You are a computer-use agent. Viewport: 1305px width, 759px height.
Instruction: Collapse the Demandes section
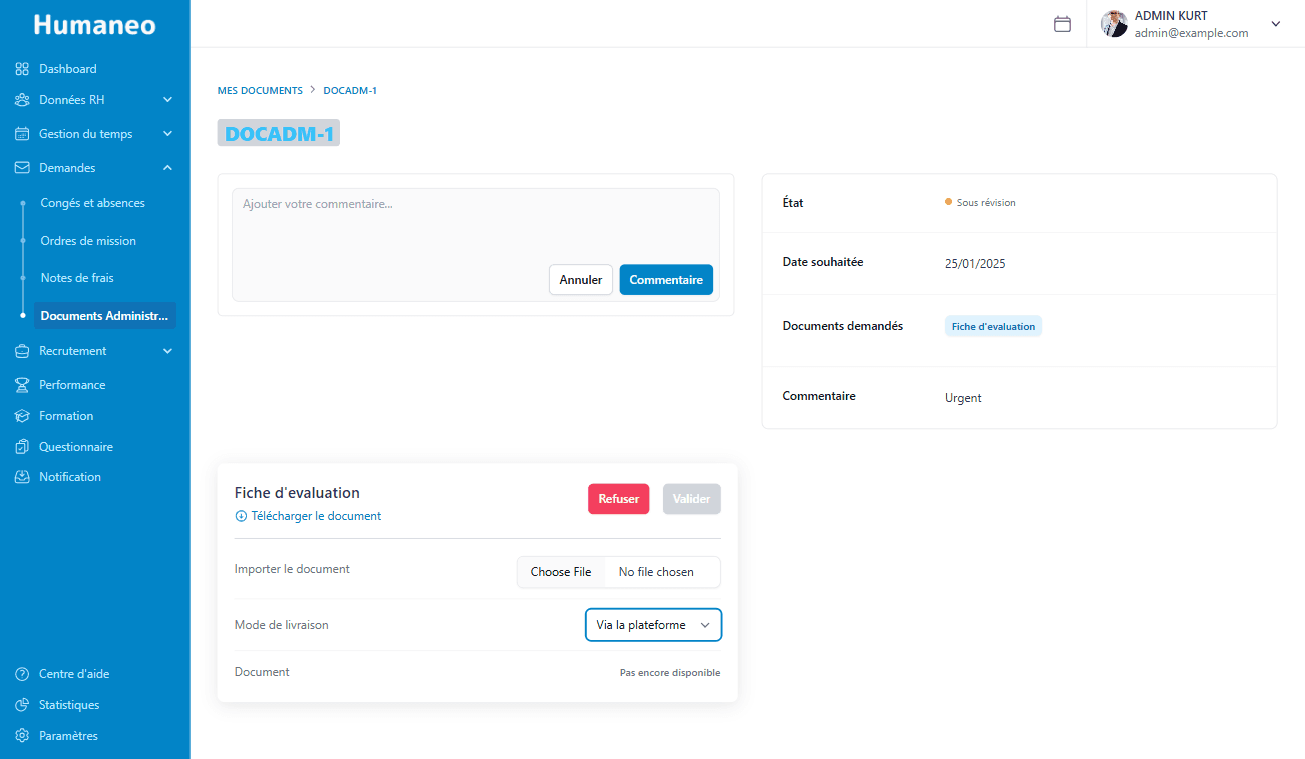pyautogui.click(x=168, y=167)
